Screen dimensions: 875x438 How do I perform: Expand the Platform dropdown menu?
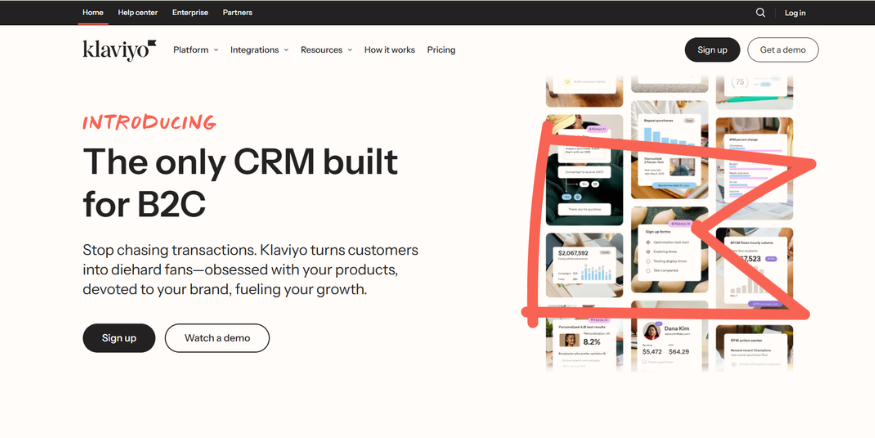point(195,50)
